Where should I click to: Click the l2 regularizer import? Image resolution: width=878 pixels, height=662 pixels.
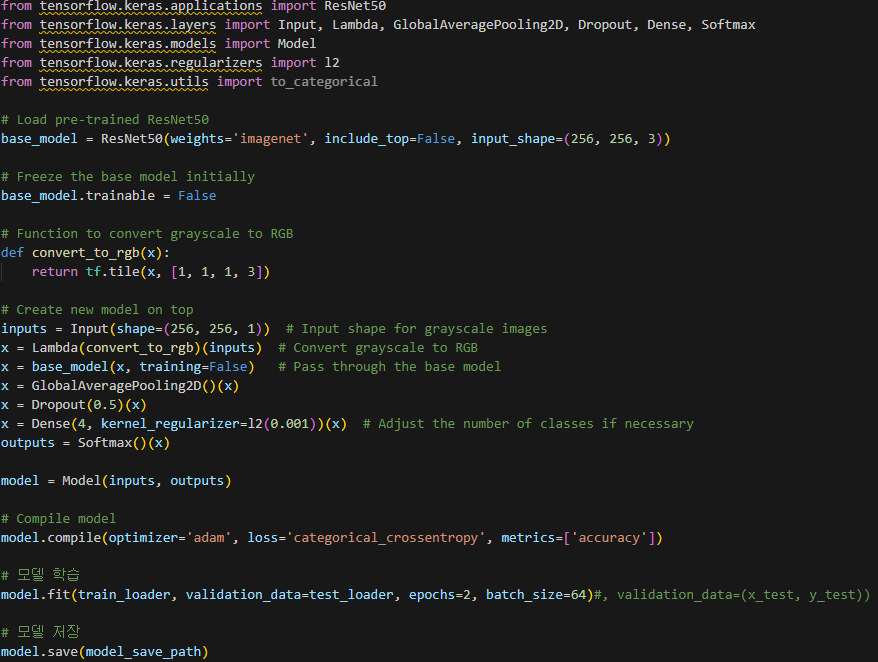coord(332,63)
